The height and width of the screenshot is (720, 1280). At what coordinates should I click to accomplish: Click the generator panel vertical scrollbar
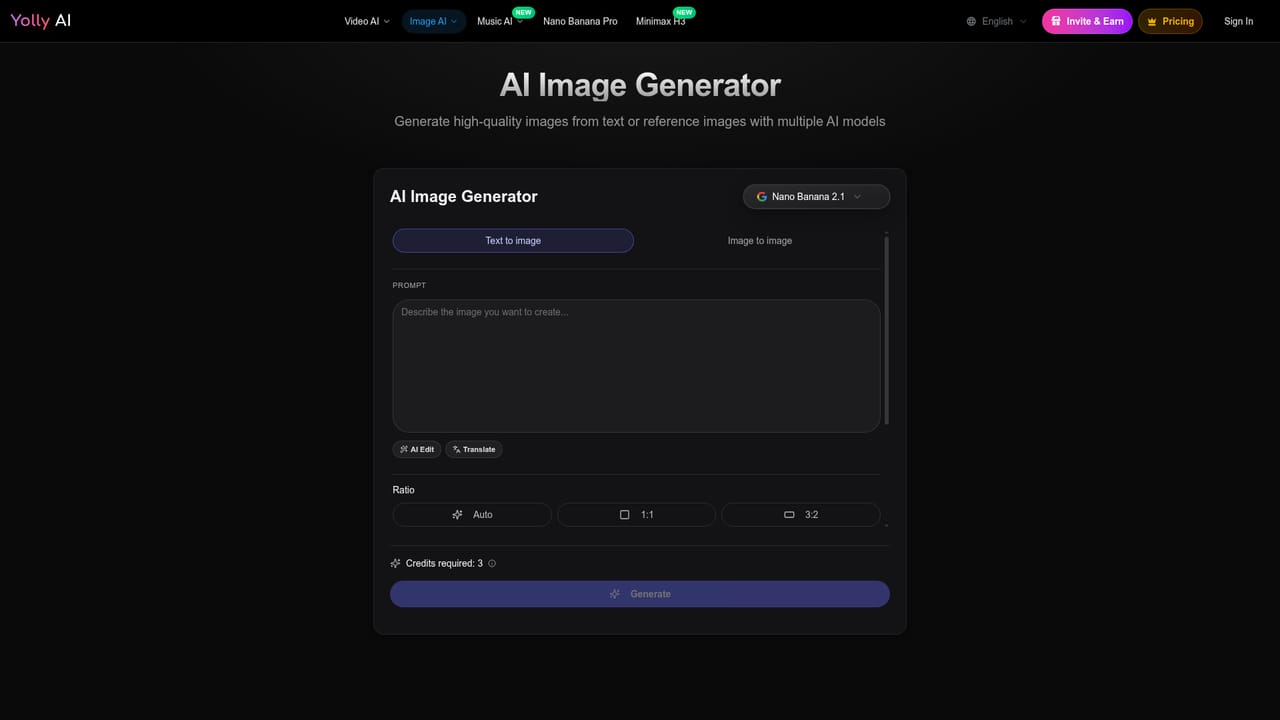(886, 330)
